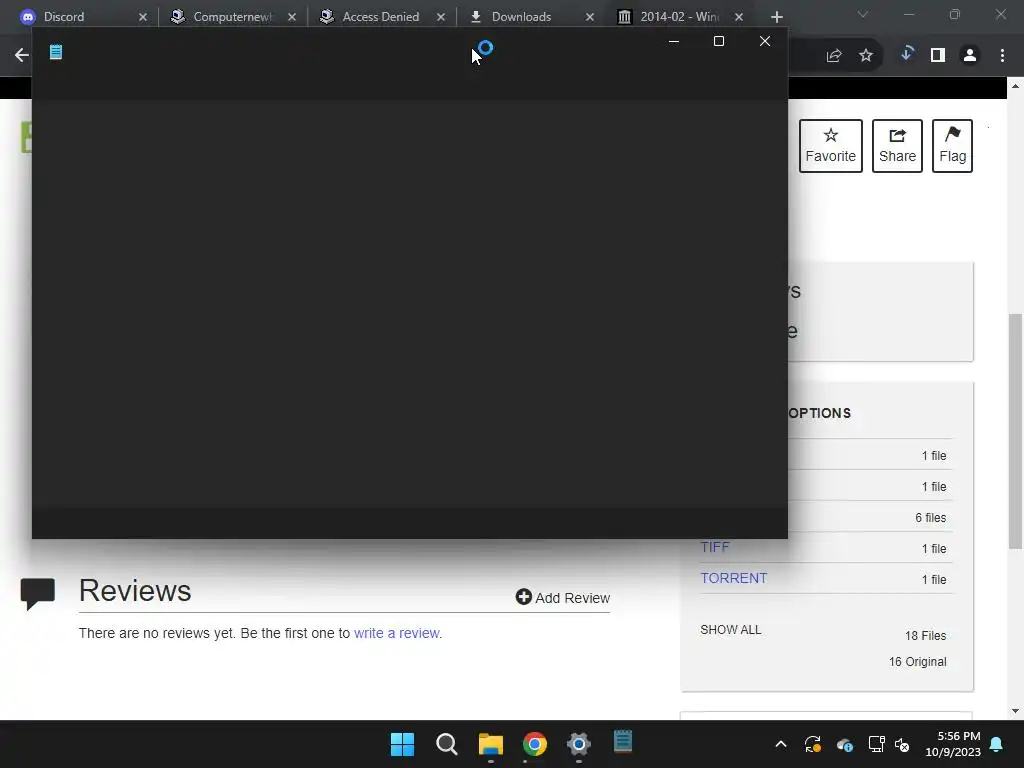The image size is (1024, 768).
Task: Open a new browser tab
Action: click(776, 17)
